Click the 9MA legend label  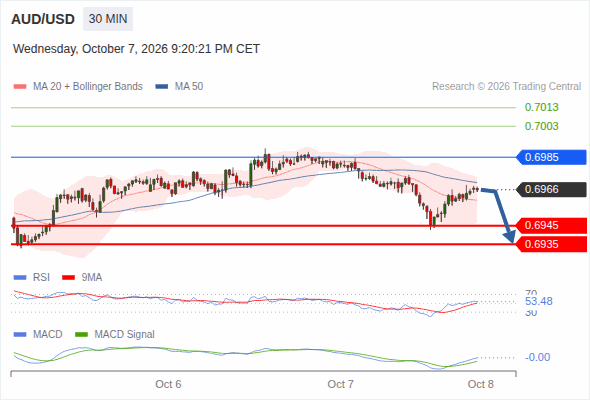coord(92,278)
